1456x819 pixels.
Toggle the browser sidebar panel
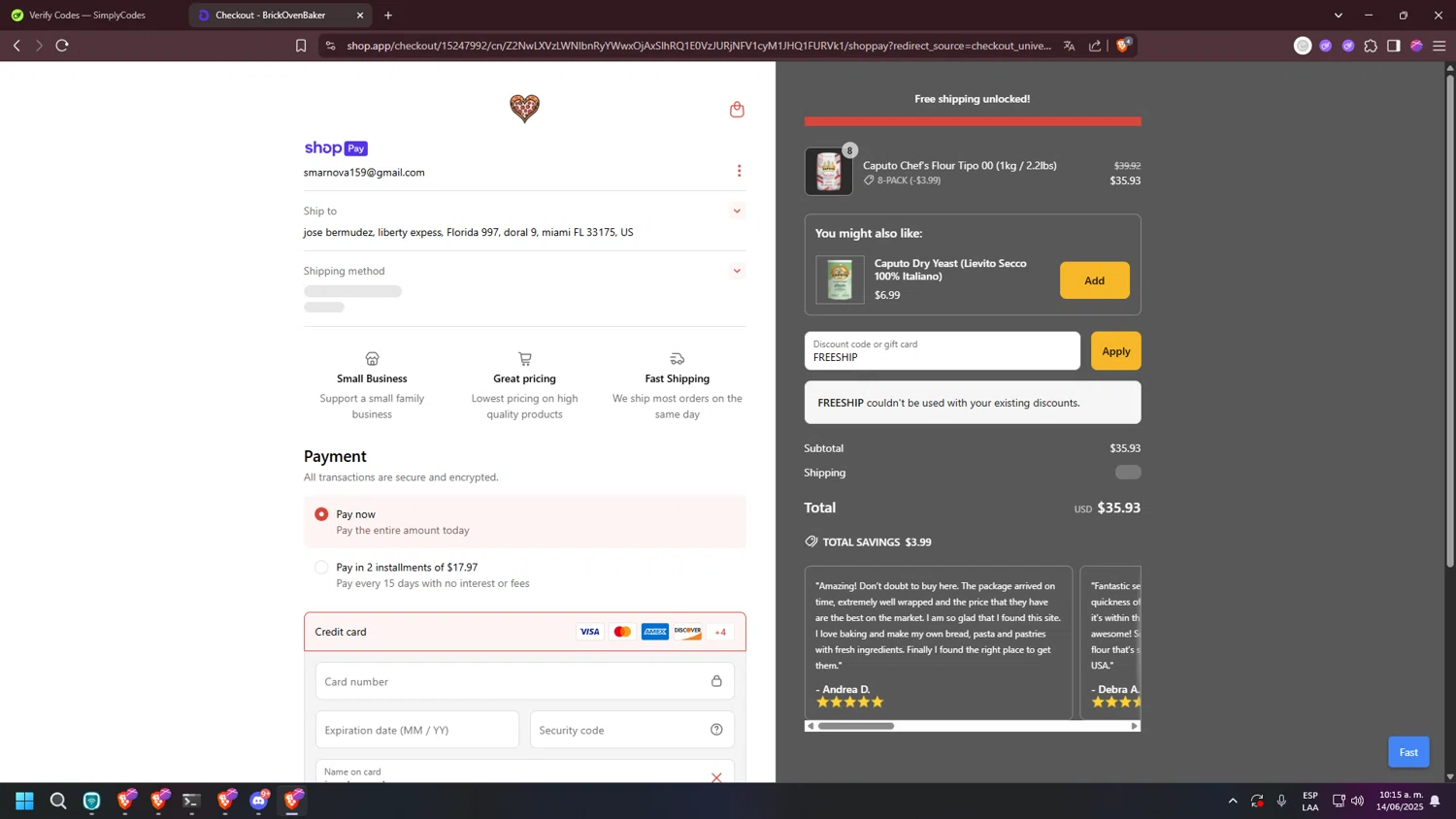1394,46
